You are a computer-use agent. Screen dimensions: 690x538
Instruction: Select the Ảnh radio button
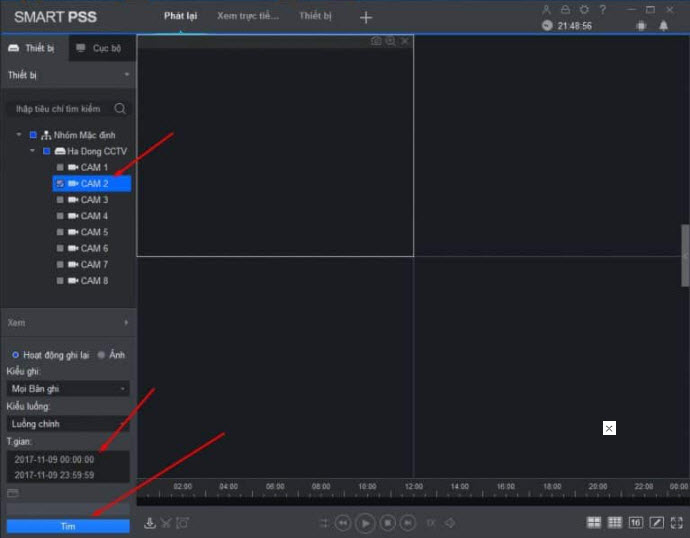102,355
